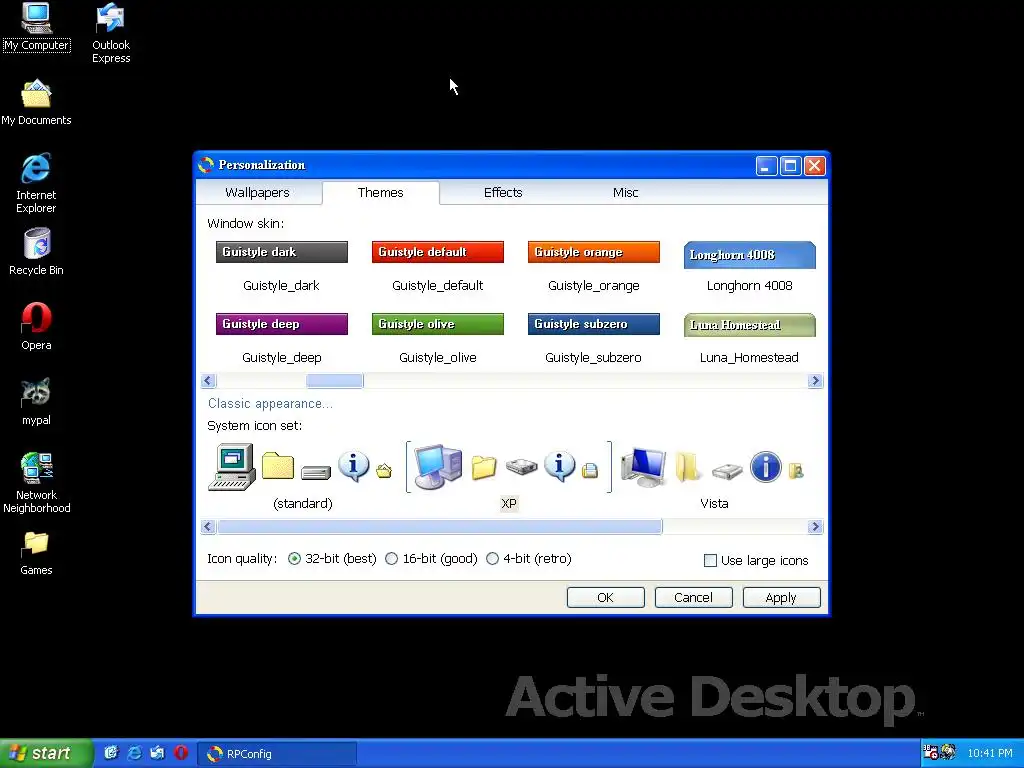Image resolution: width=1024 pixels, height=768 pixels.
Task: Click window skin scrollbar left arrow
Action: [208, 381]
